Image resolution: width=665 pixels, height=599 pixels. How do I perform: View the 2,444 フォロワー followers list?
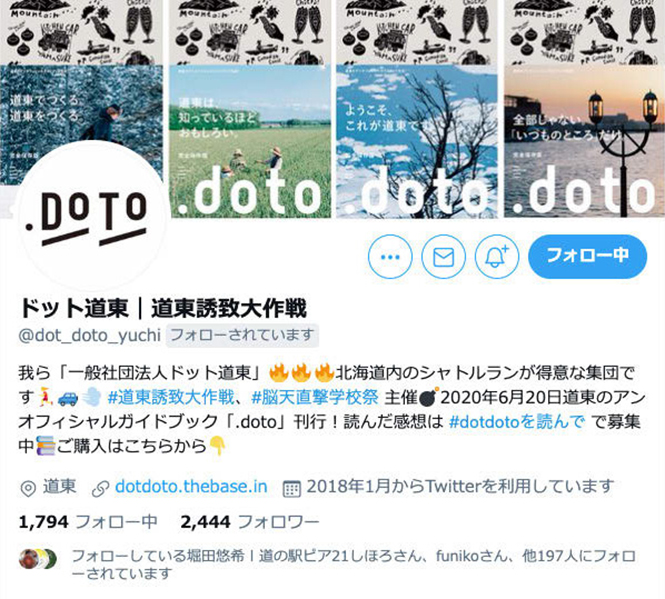[x=249, y=522]
